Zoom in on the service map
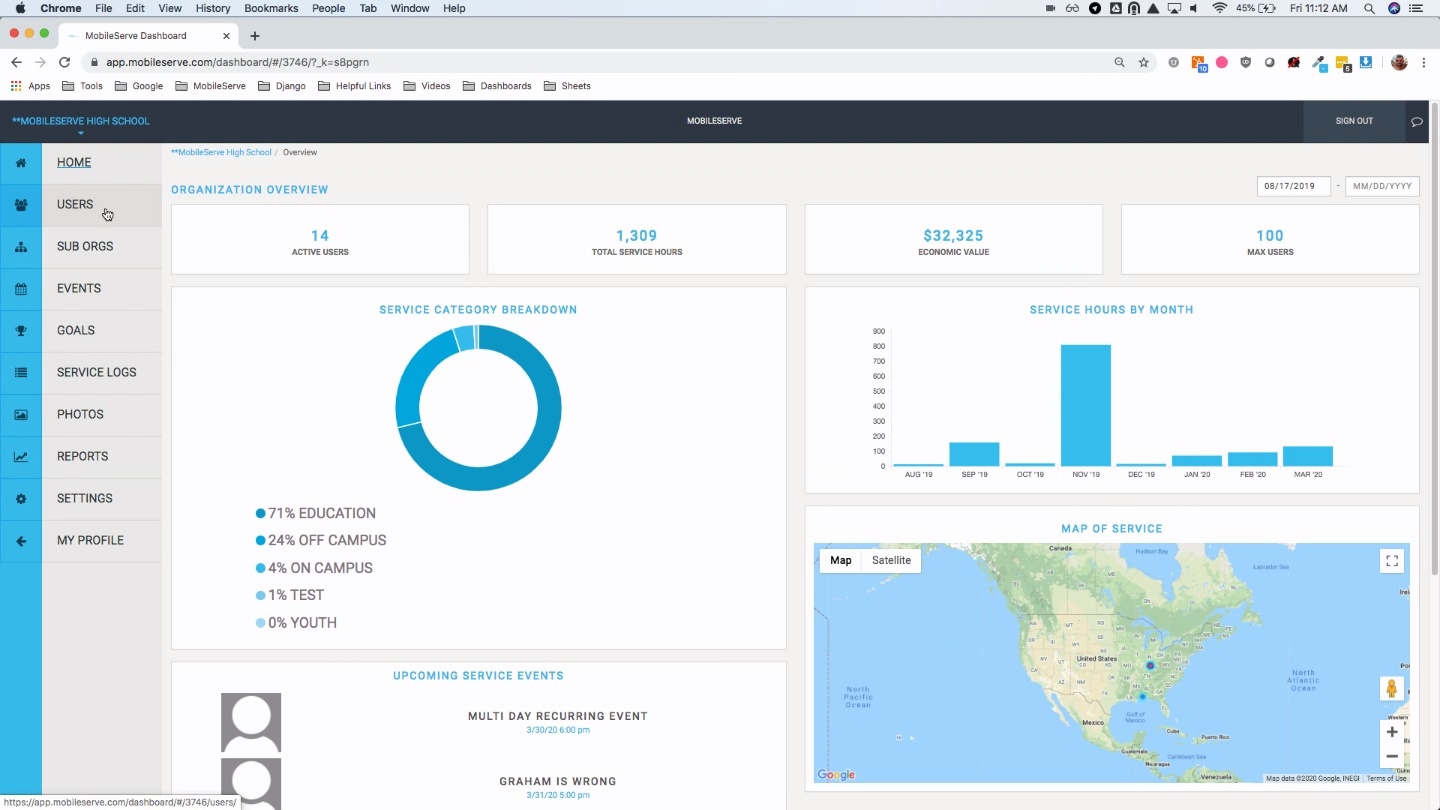The height and width of the screenshot is (810, 1440). point(1391,732)
